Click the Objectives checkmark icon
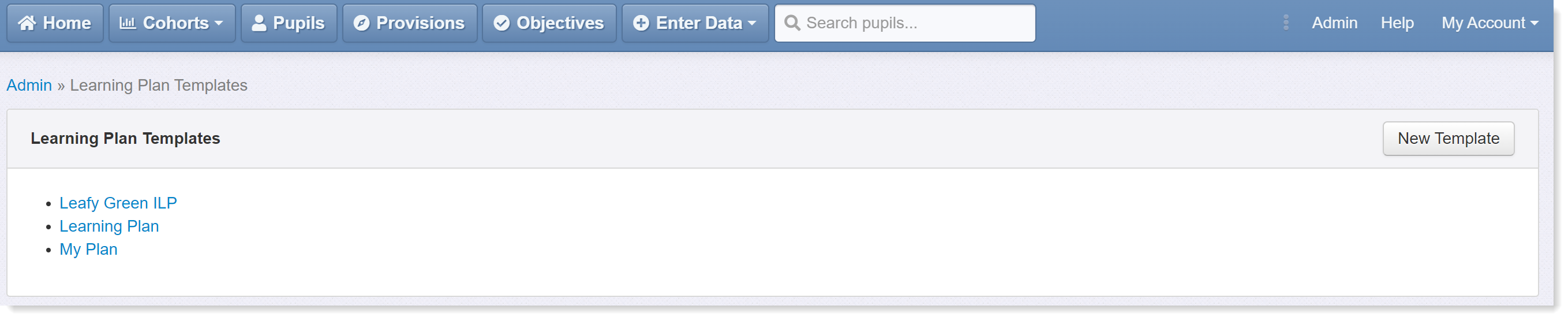1568x320 pixels. tap(502, 23)
